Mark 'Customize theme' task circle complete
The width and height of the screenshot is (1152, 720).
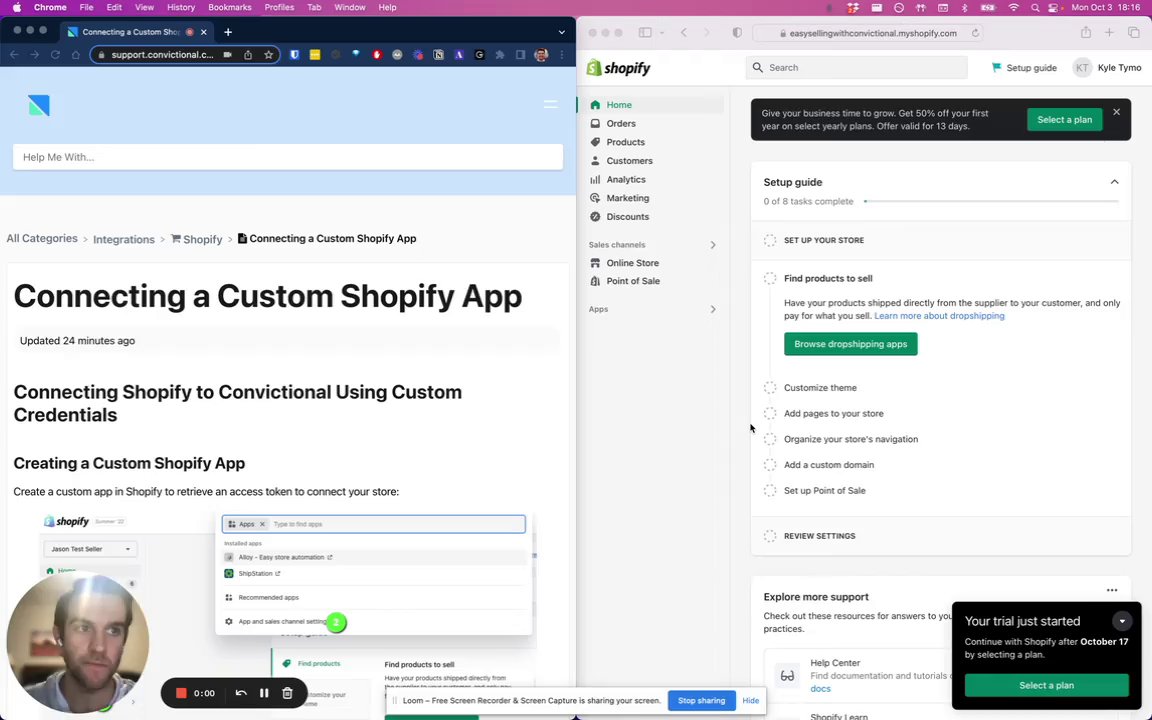770,387
